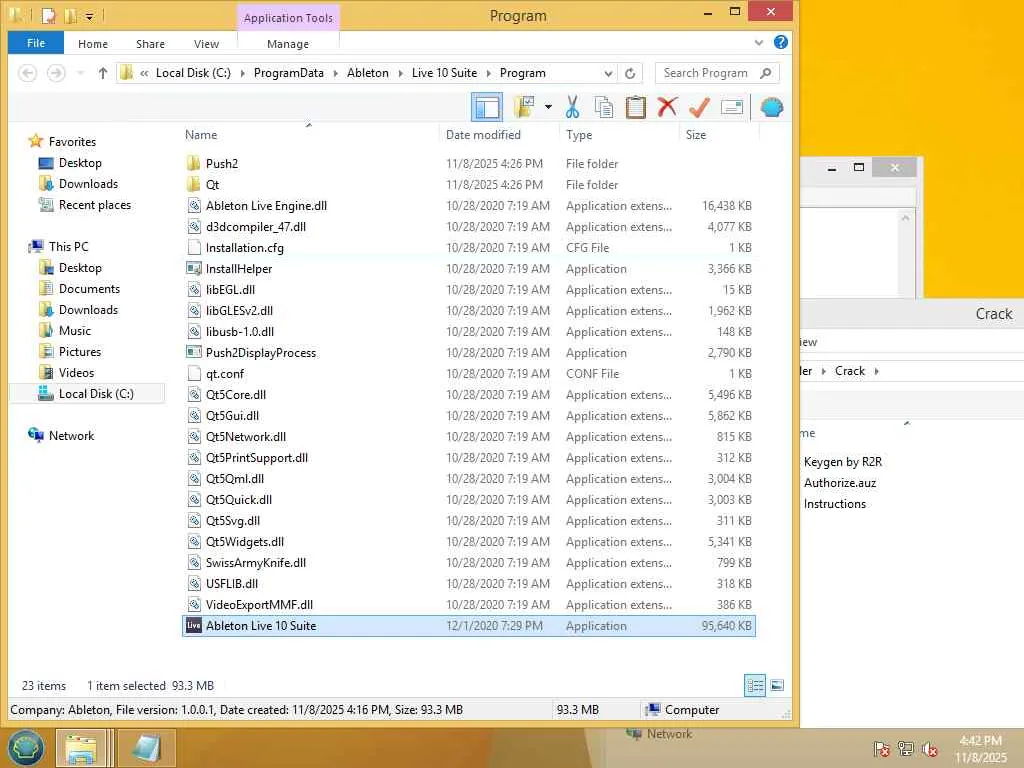
Task: Open the File ribbon tab
Action: [36, 43]
